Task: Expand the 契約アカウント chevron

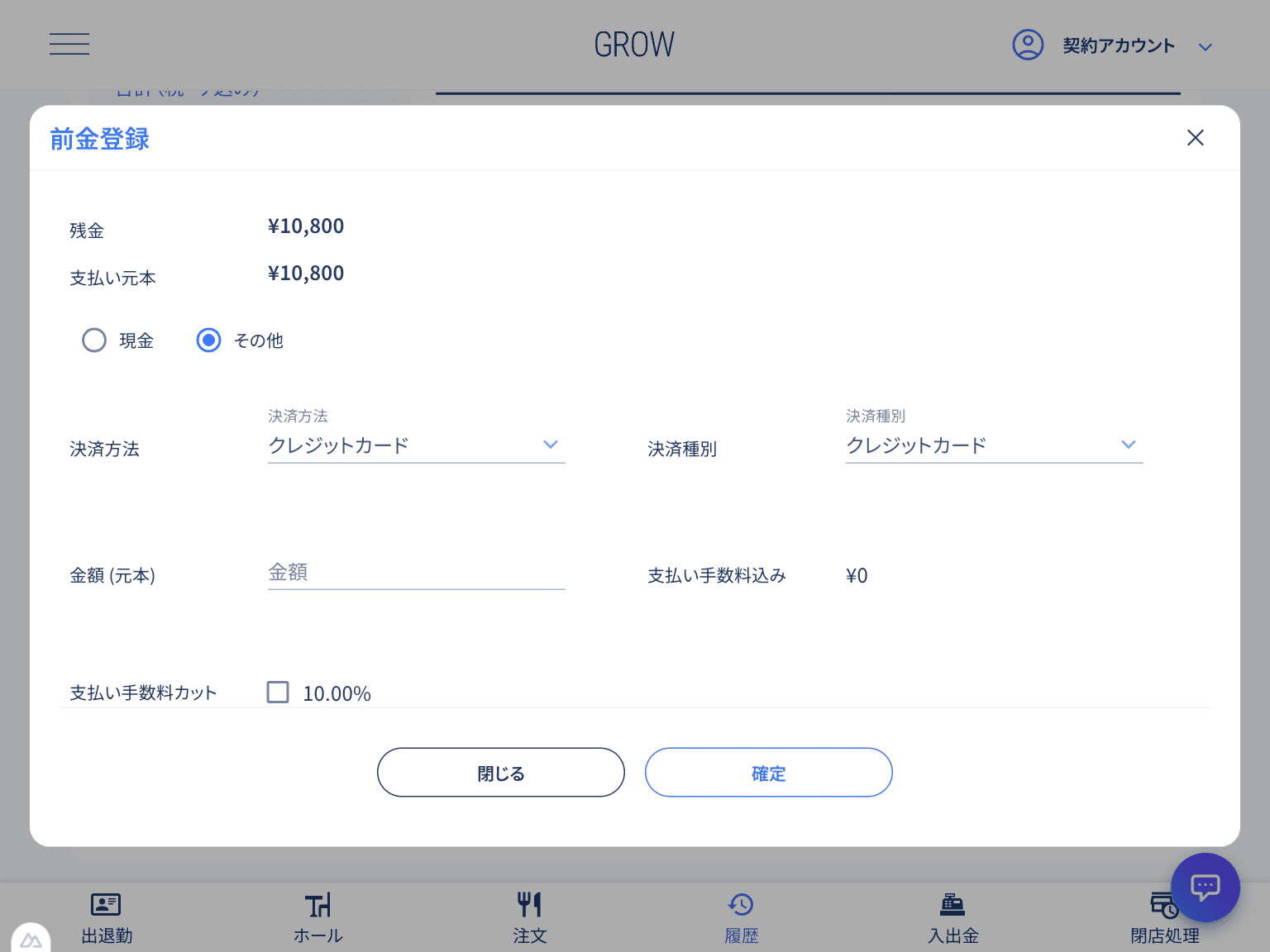Action: (x=1206, y=46)
